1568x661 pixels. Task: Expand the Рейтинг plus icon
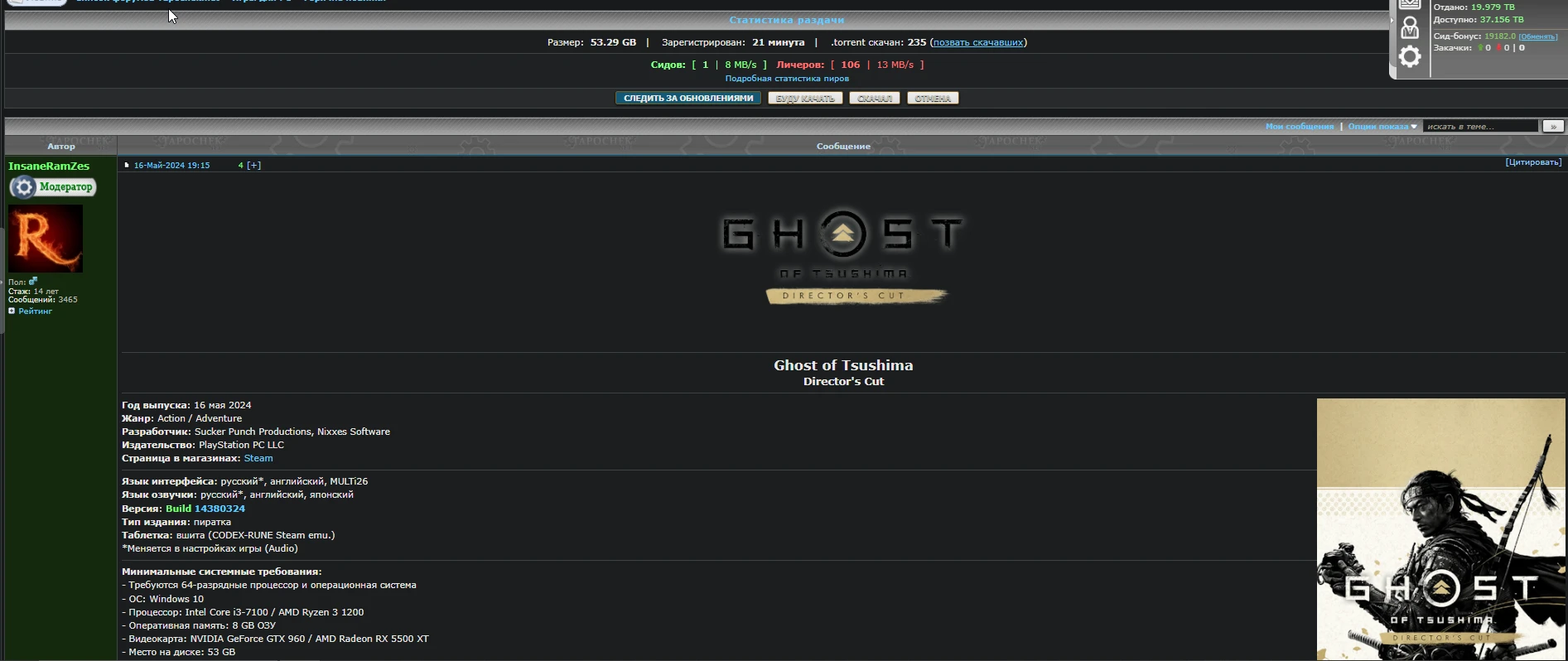coord(12,311)
